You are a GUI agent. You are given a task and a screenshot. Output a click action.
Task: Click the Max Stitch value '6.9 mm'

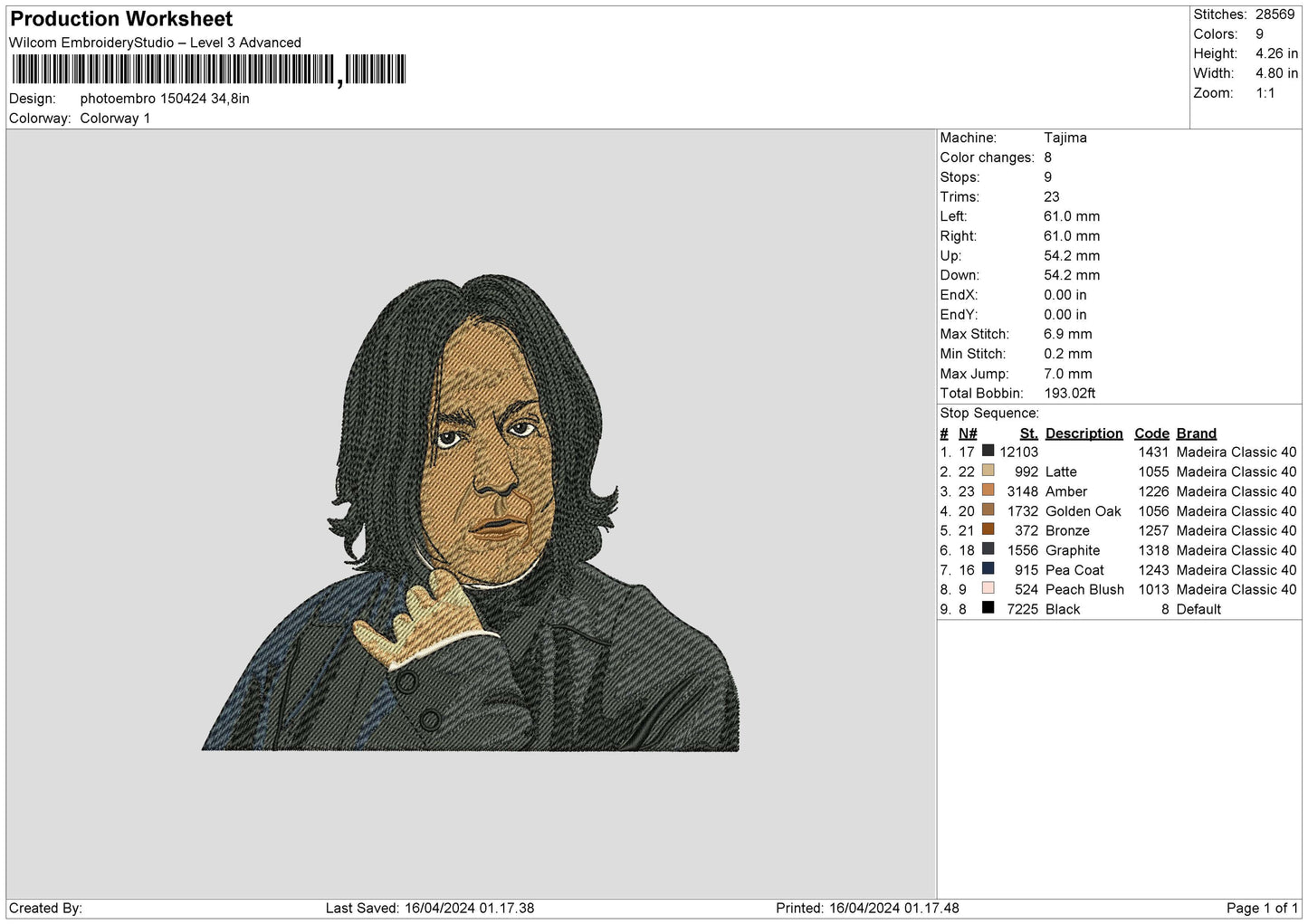1067,334
